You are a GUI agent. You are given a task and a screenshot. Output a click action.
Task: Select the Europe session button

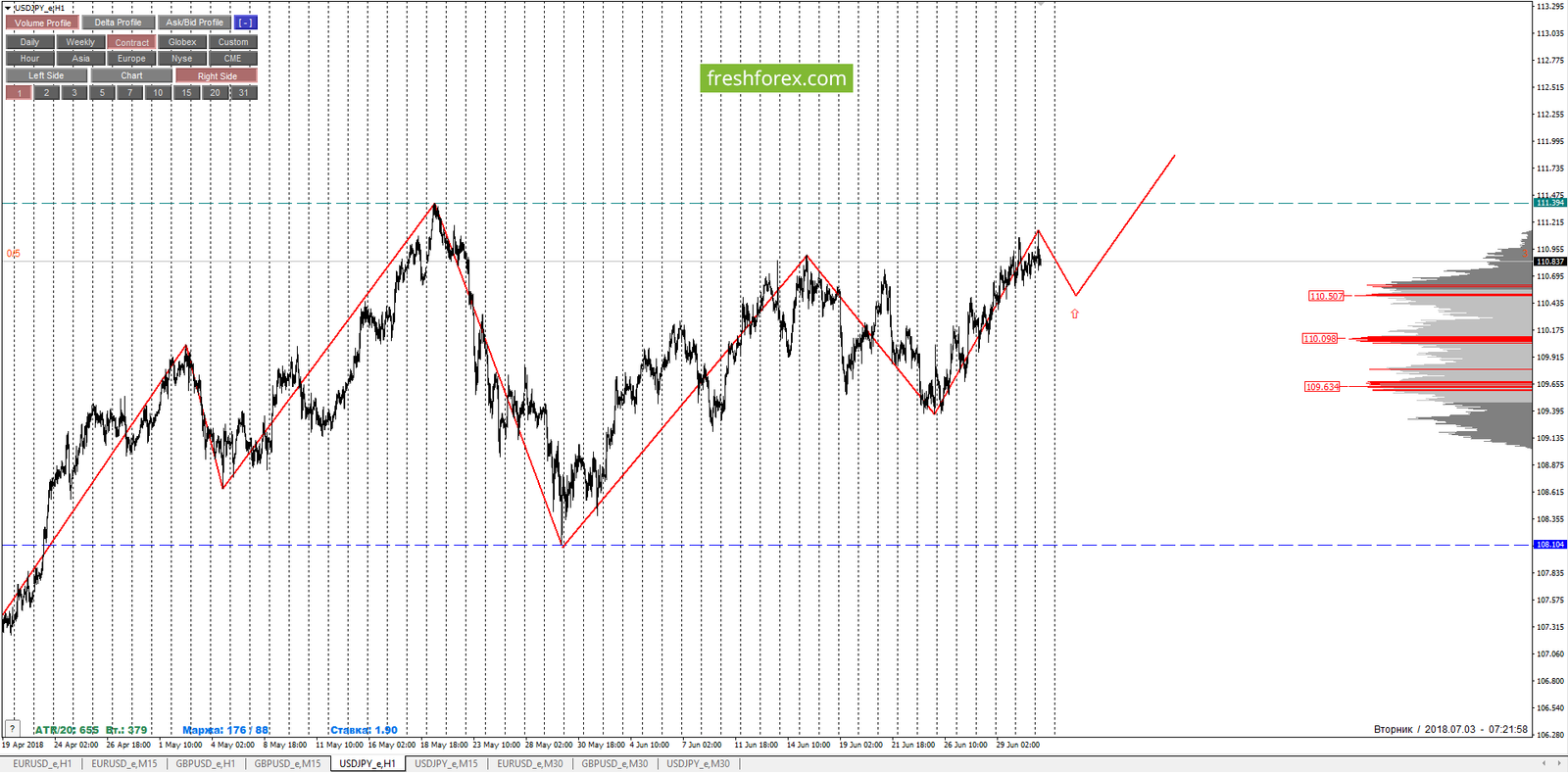[131, 59]
